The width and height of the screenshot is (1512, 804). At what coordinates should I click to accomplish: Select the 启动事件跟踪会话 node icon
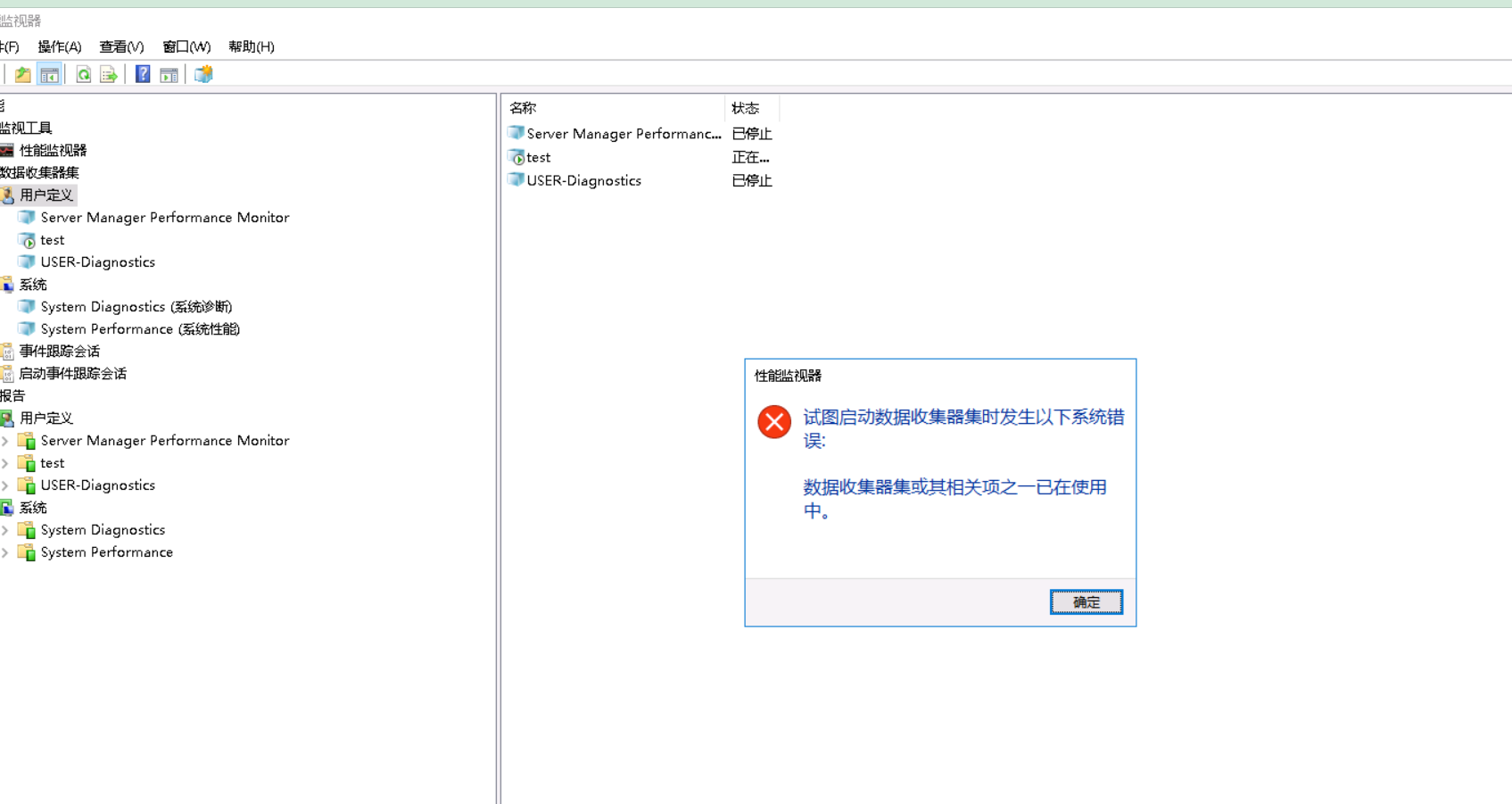6,373
